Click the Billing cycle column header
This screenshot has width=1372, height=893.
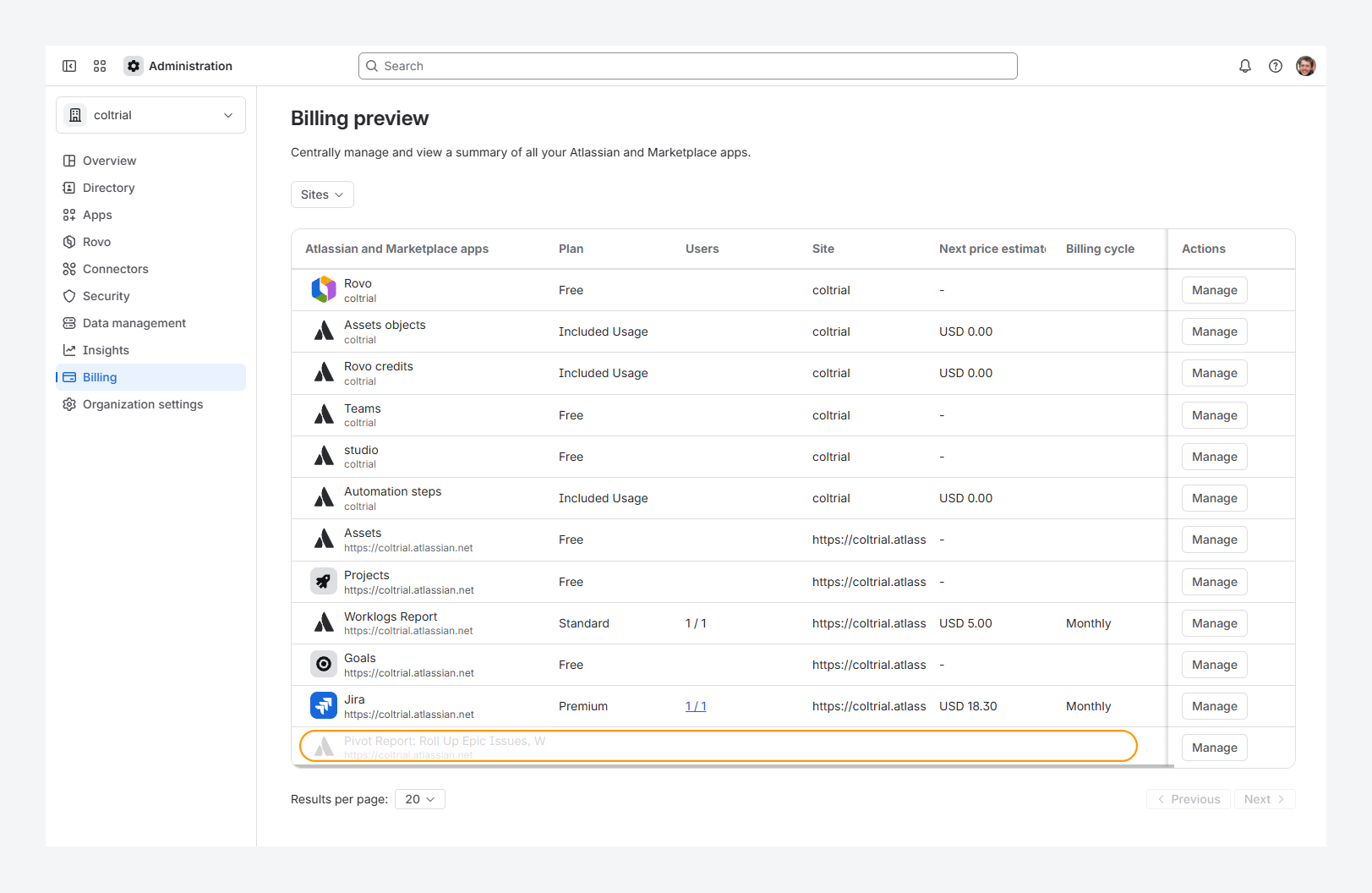(1100, 249)
